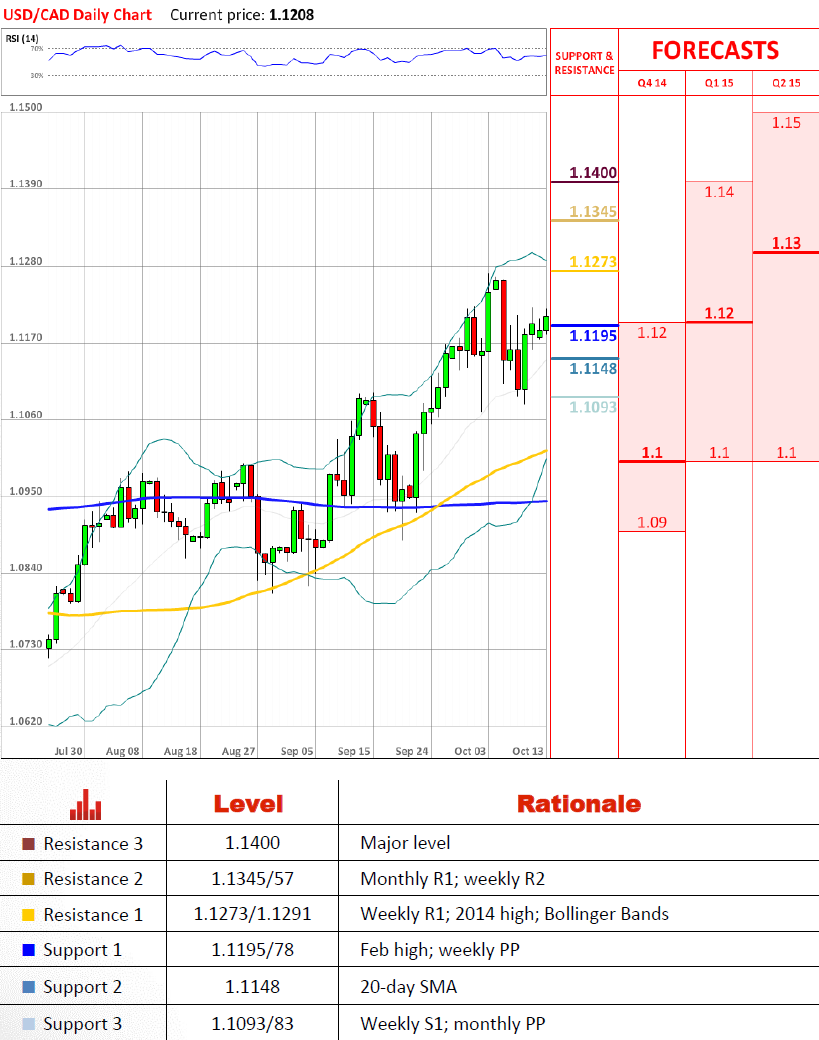Select the 'USD/CAD Daily Chart' title

click(x=78, y=15)
